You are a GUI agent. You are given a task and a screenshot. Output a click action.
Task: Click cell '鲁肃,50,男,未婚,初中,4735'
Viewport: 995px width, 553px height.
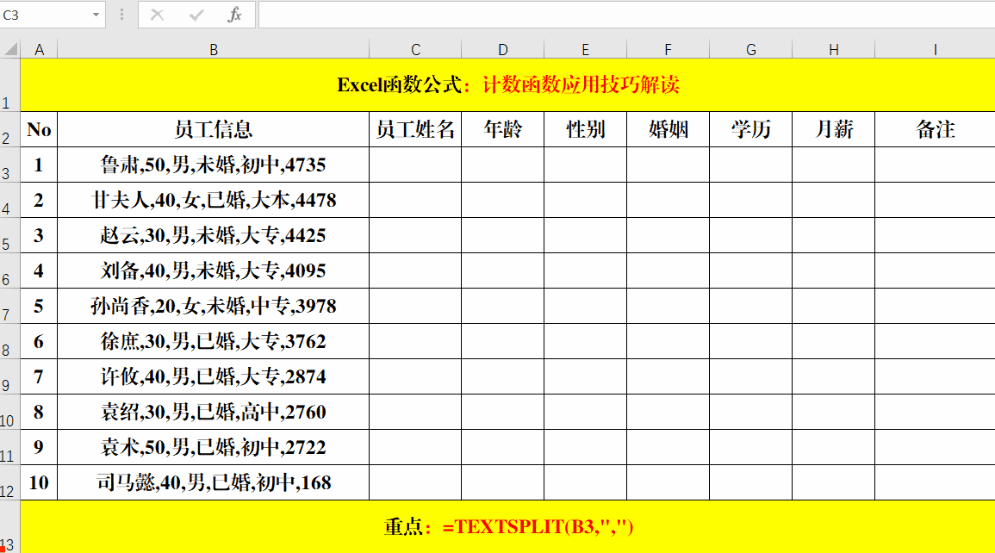point(214,165)
